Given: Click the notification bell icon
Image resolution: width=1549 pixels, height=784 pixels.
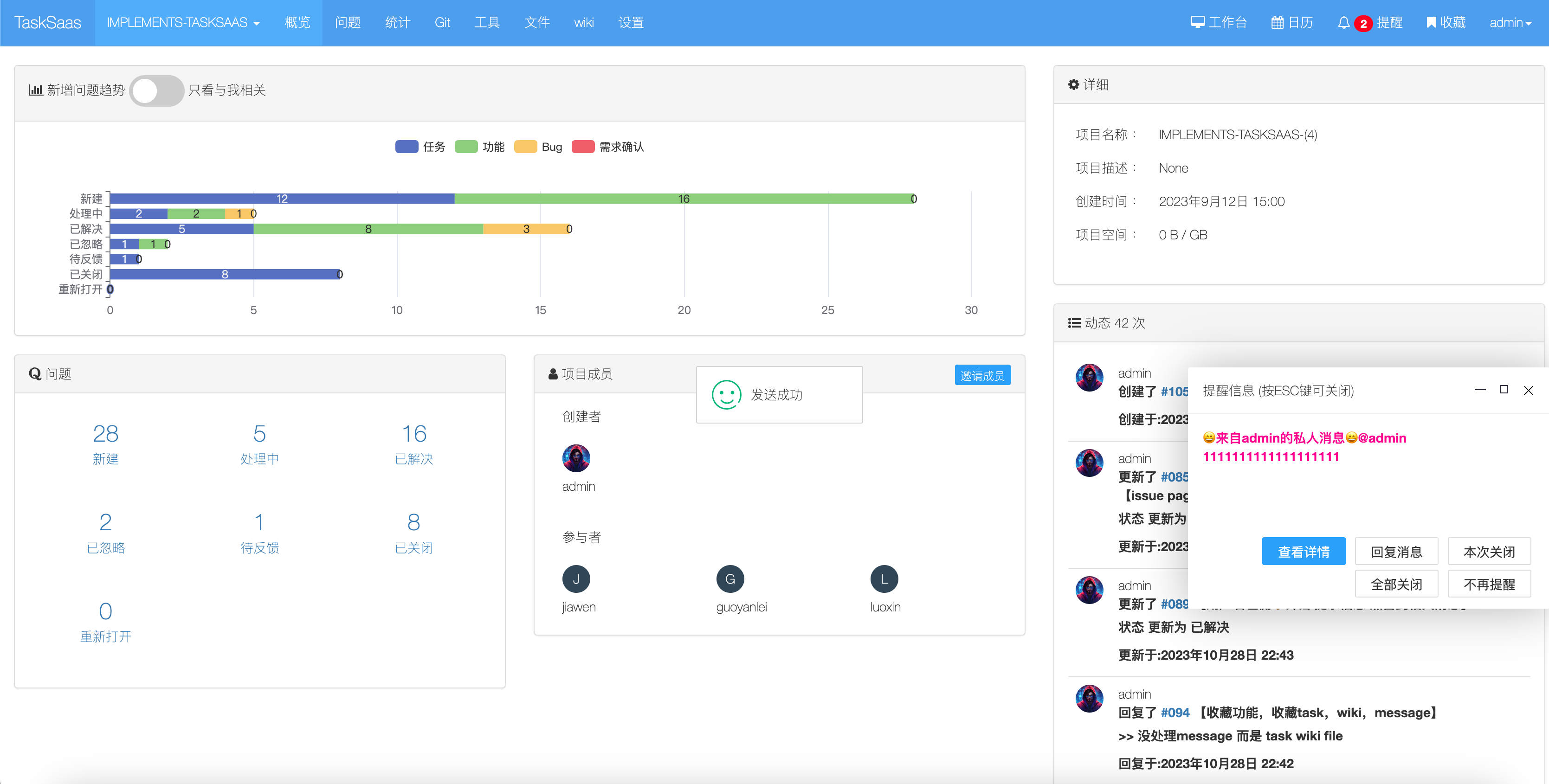Looking at the screenshot, I should (1343, 23).
